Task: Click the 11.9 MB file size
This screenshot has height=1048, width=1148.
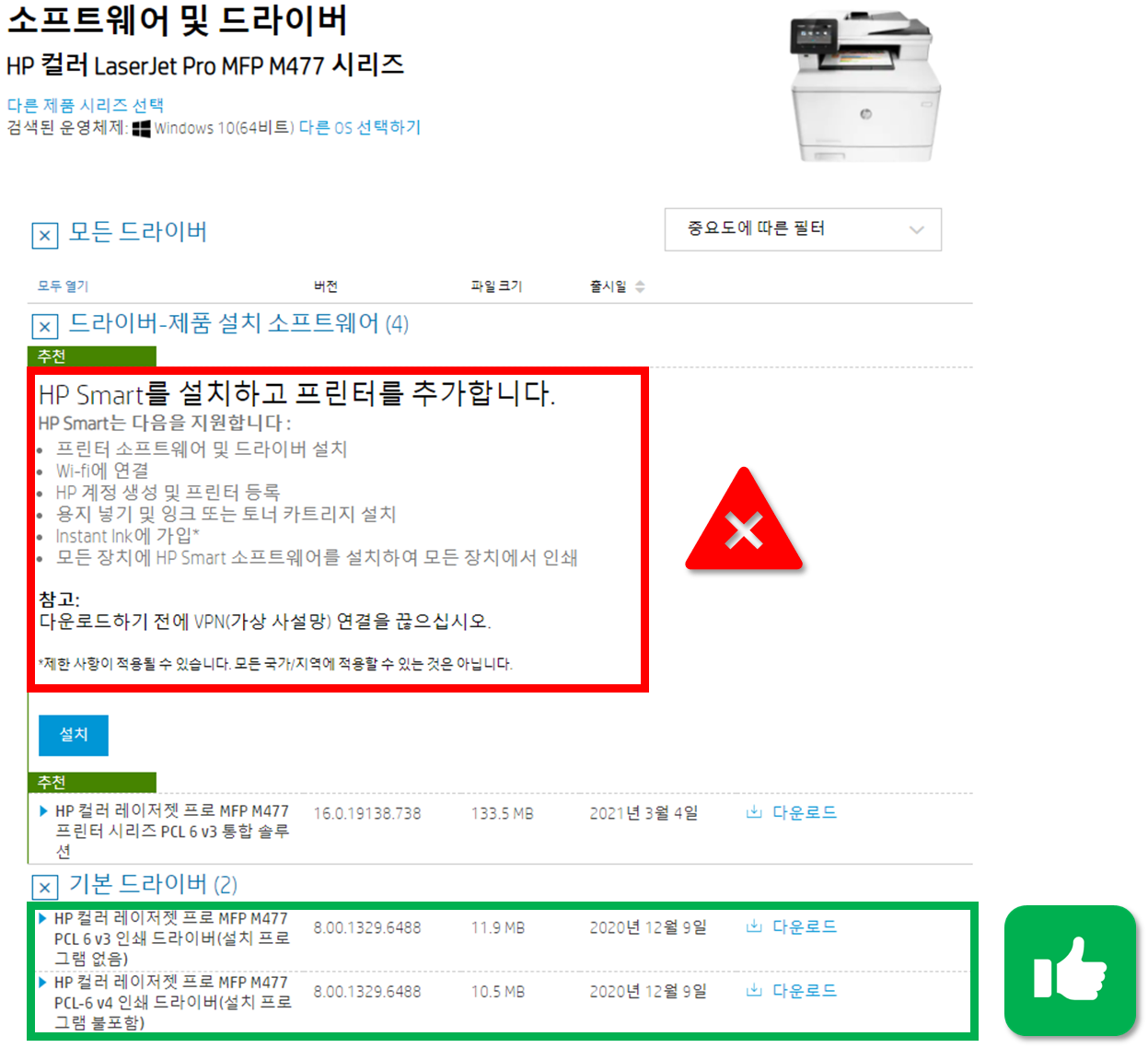Action: click(x=498, y=927)
